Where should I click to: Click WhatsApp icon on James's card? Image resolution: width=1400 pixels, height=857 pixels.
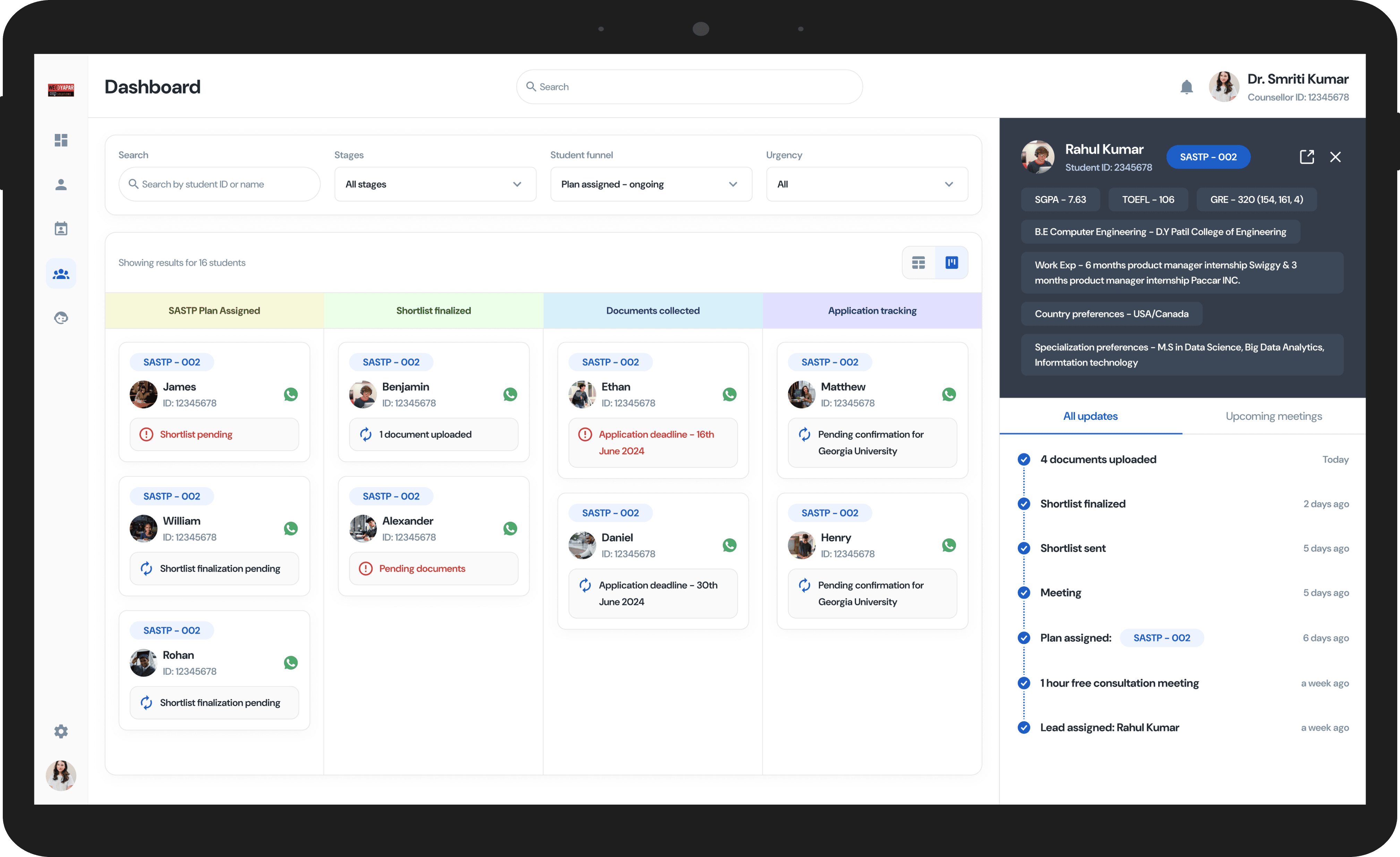(x=291, y=394)
